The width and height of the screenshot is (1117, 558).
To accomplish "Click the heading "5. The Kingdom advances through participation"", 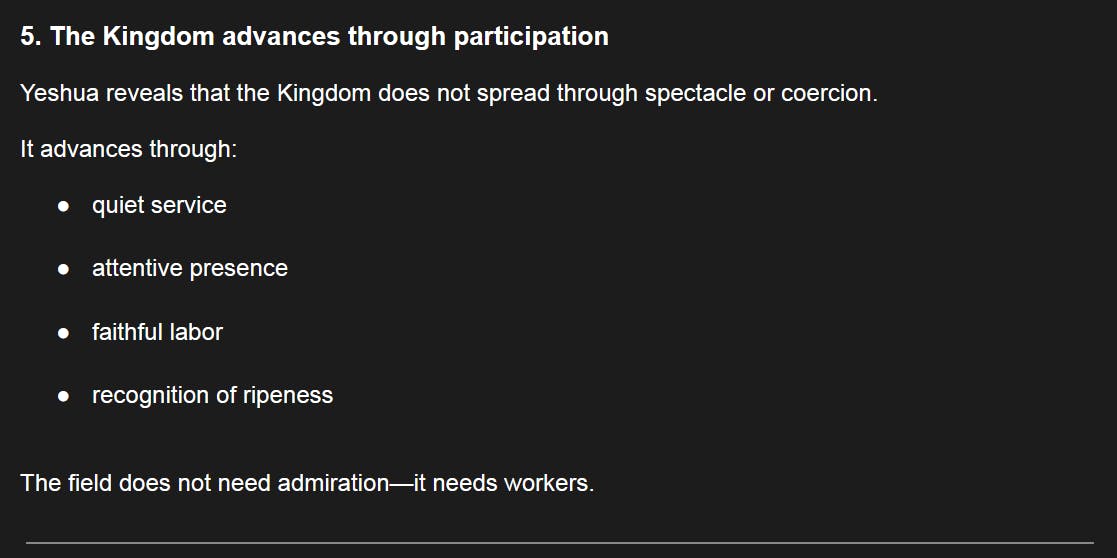I will click(x=314, y=37).
